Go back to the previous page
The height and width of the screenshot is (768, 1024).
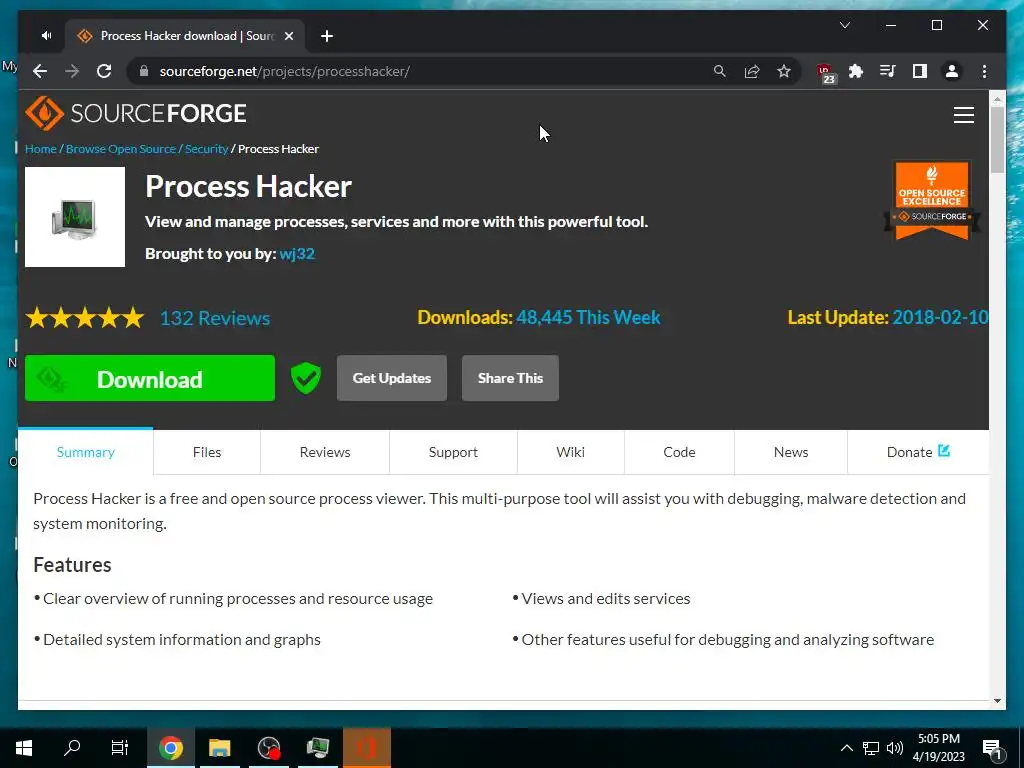pyautogui.click(x=40, y=71)
